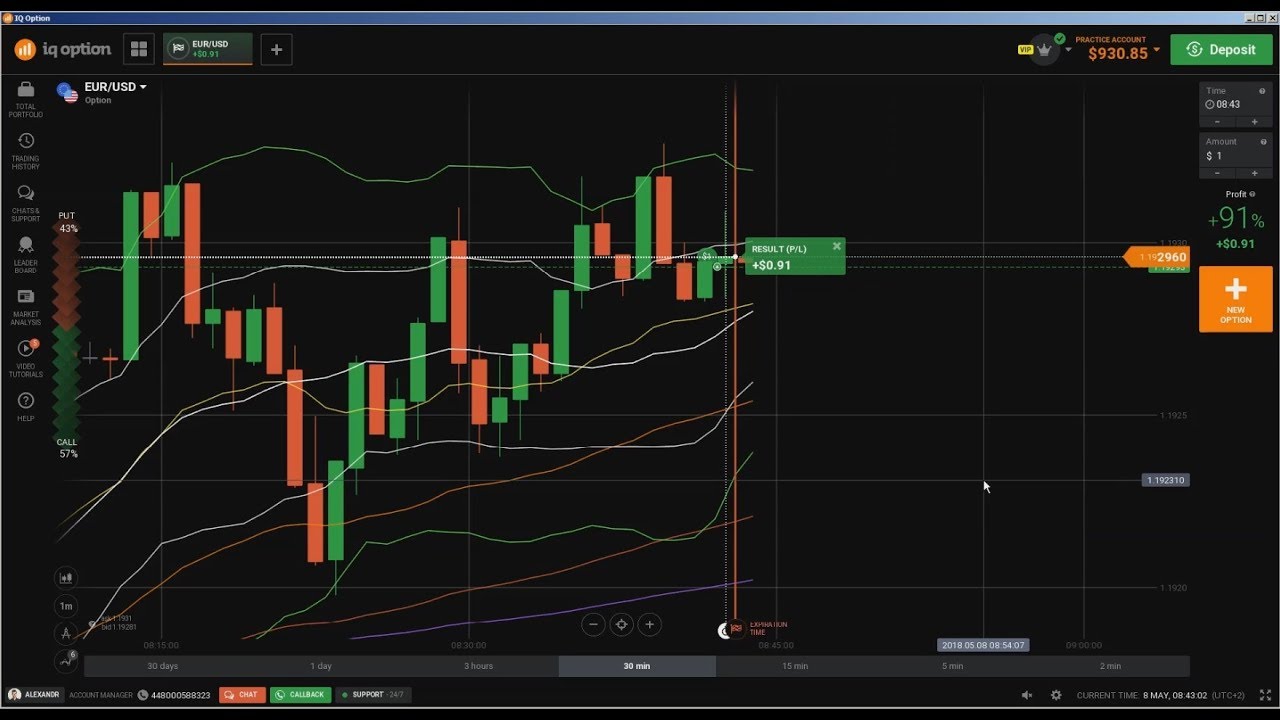Open the Leader Board
The width and height of the screenshot is (1280, 720).
tap(26, 255)
